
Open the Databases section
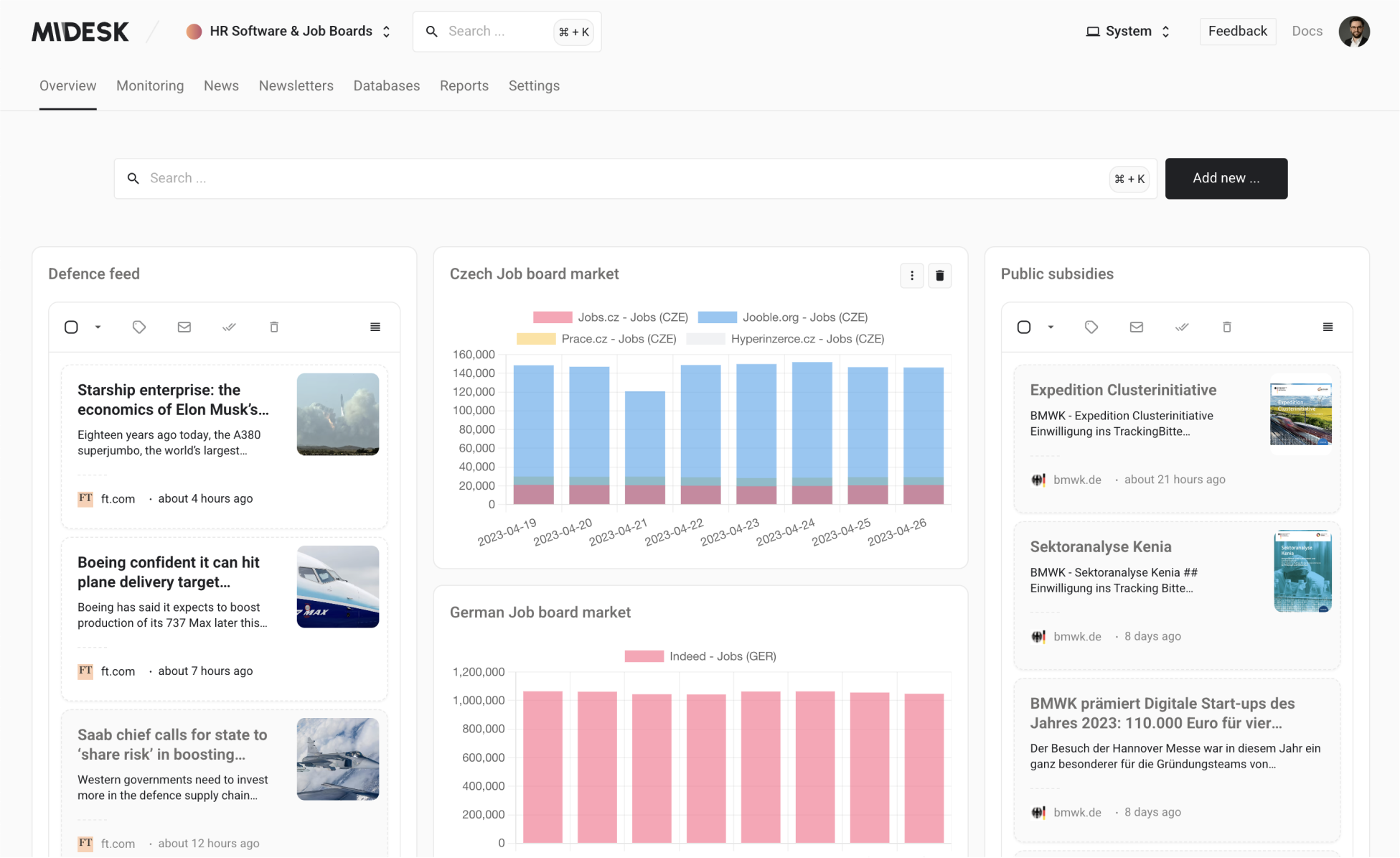pyautogui.click(x=386, y=85)
